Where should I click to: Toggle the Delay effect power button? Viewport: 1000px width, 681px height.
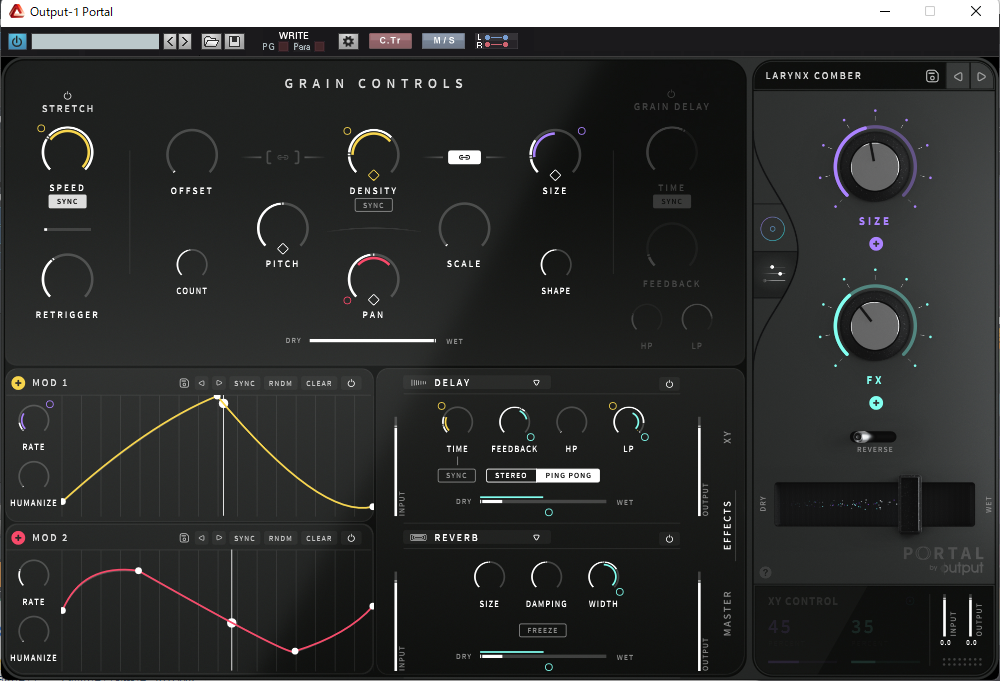point(669,384)
